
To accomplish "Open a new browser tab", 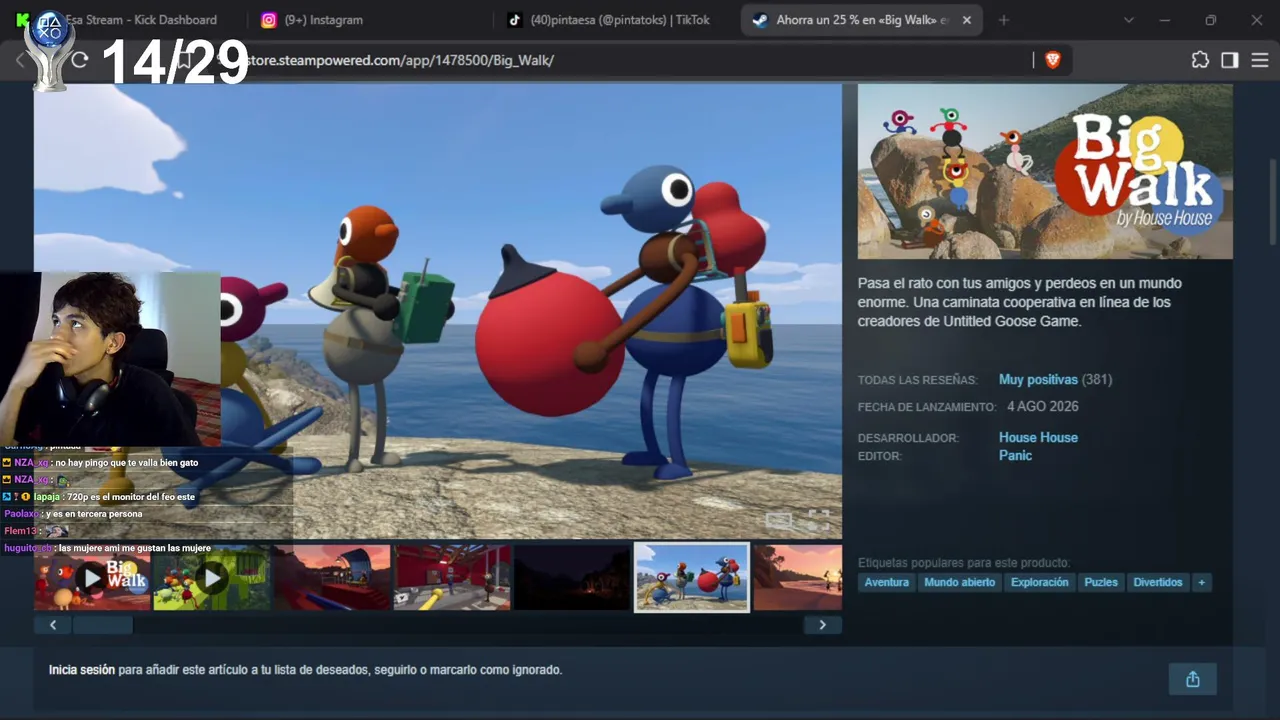I will [1004, 20].
